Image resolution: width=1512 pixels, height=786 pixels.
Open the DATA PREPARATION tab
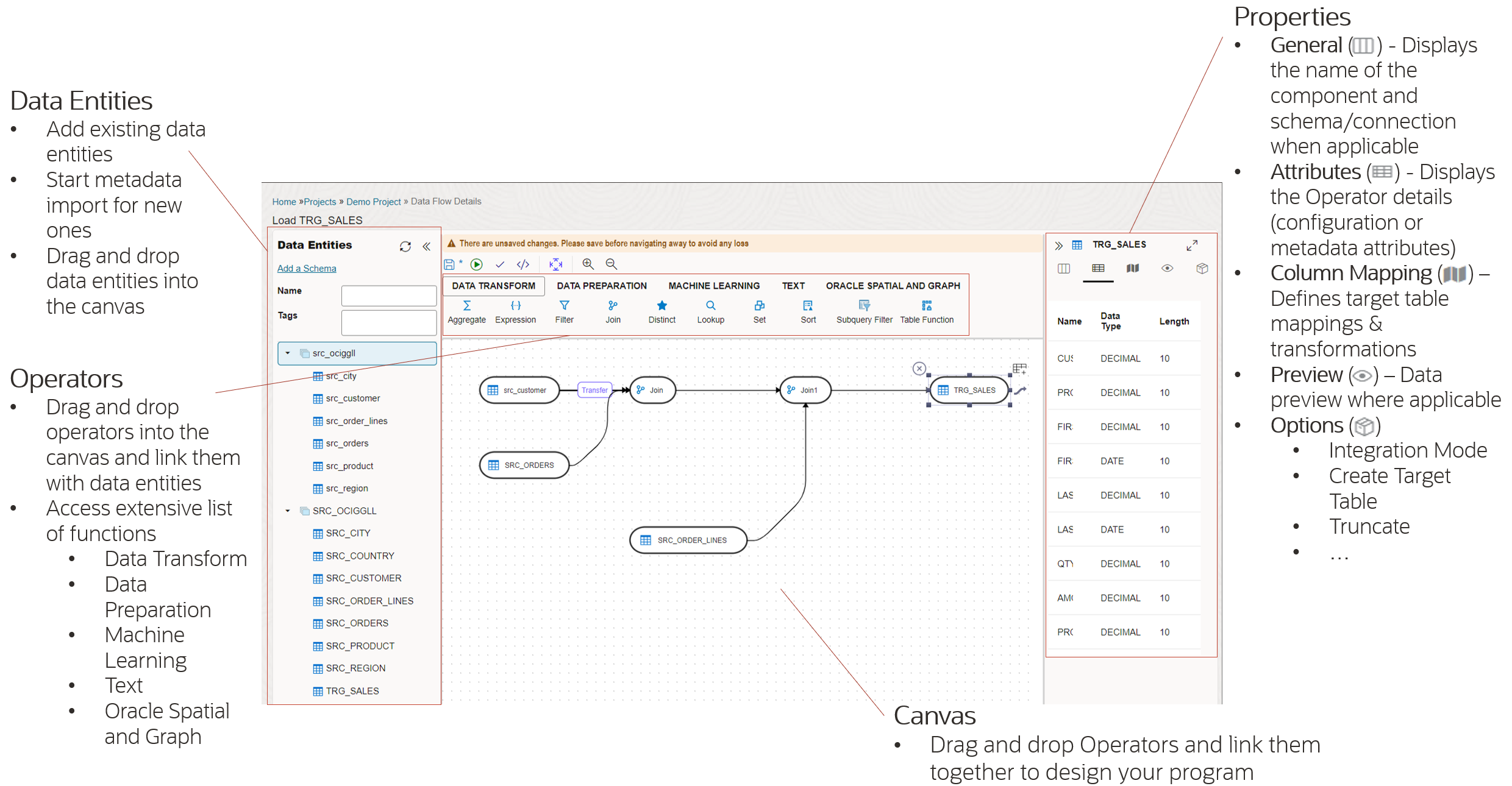(602, 285)
